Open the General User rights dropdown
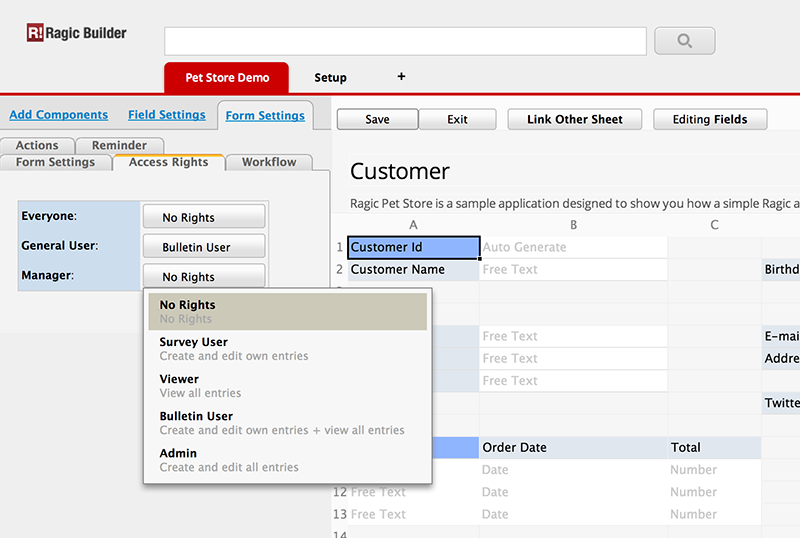 point(204,247)
